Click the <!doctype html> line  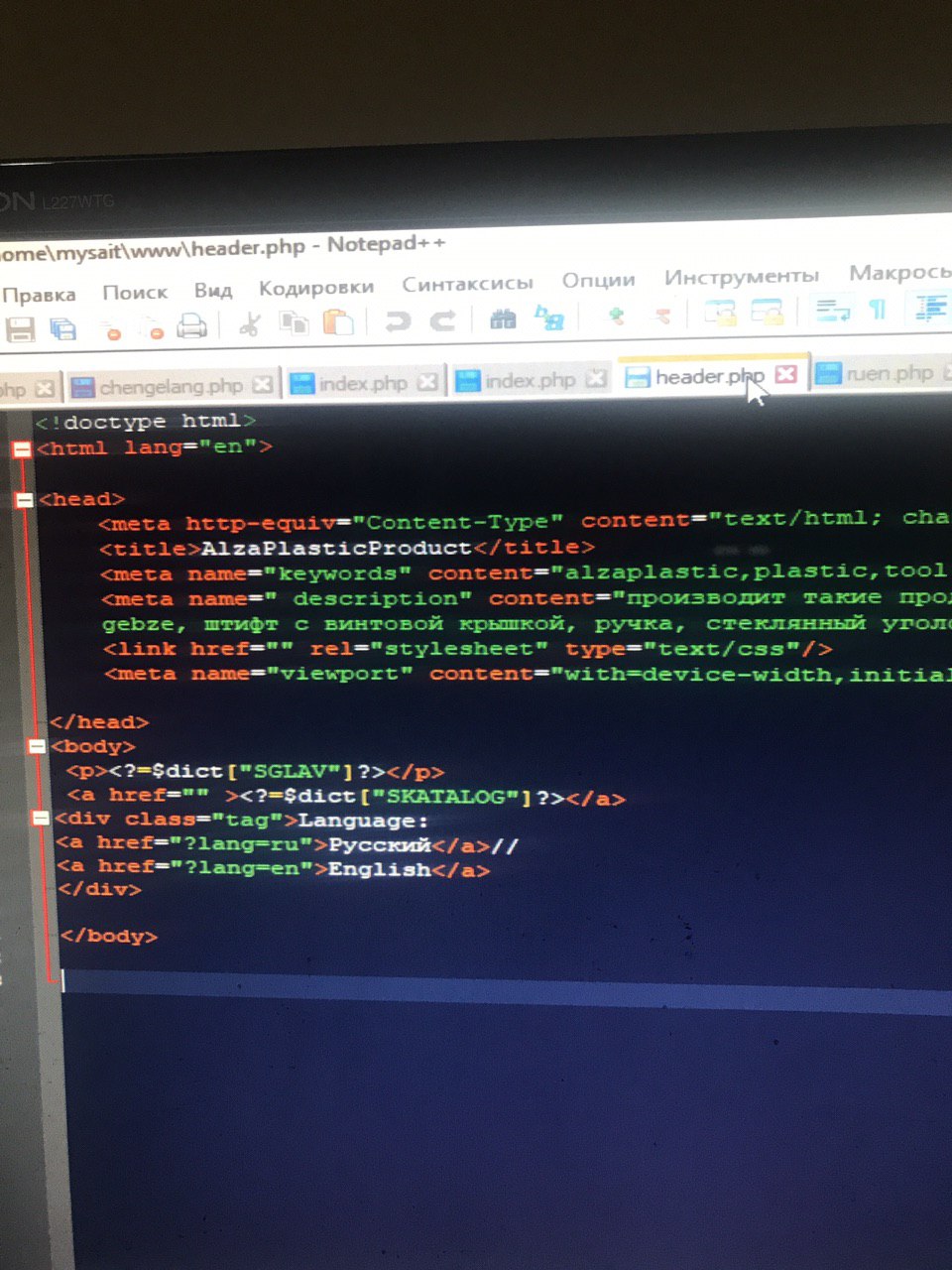tap(146, 422)
